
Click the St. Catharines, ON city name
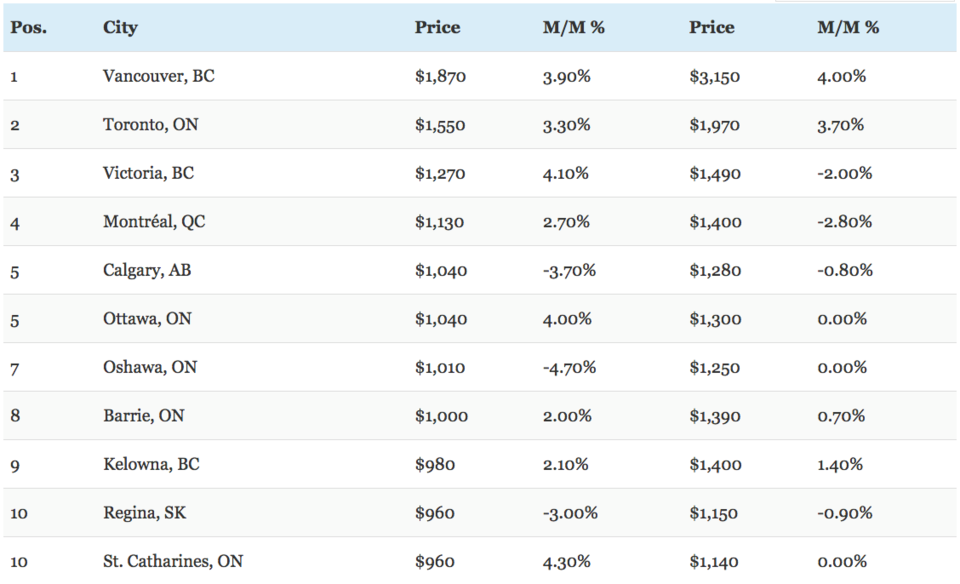(173, 561)
